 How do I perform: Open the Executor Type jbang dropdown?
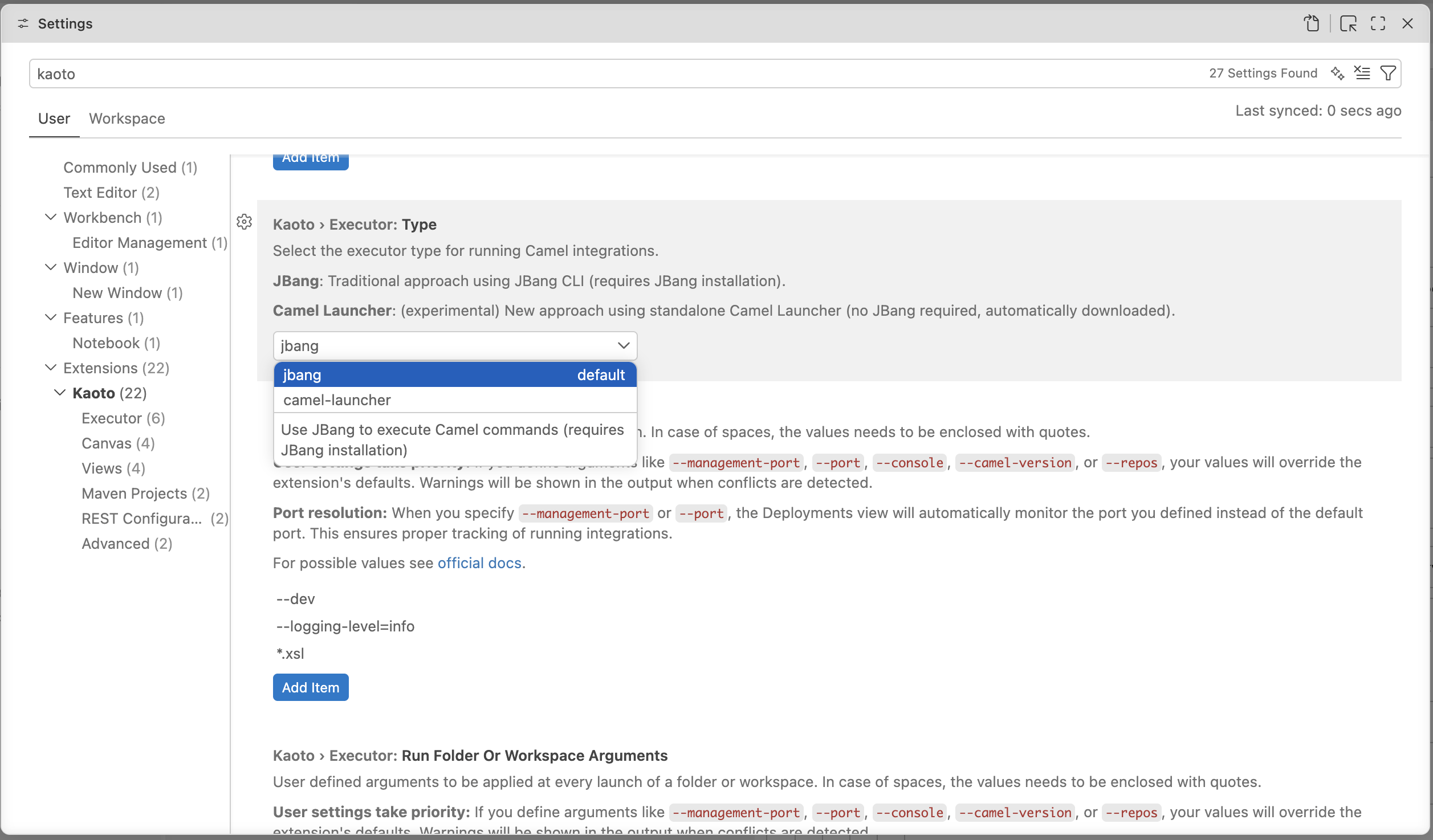pyautogui.click(x=455, y=346)
